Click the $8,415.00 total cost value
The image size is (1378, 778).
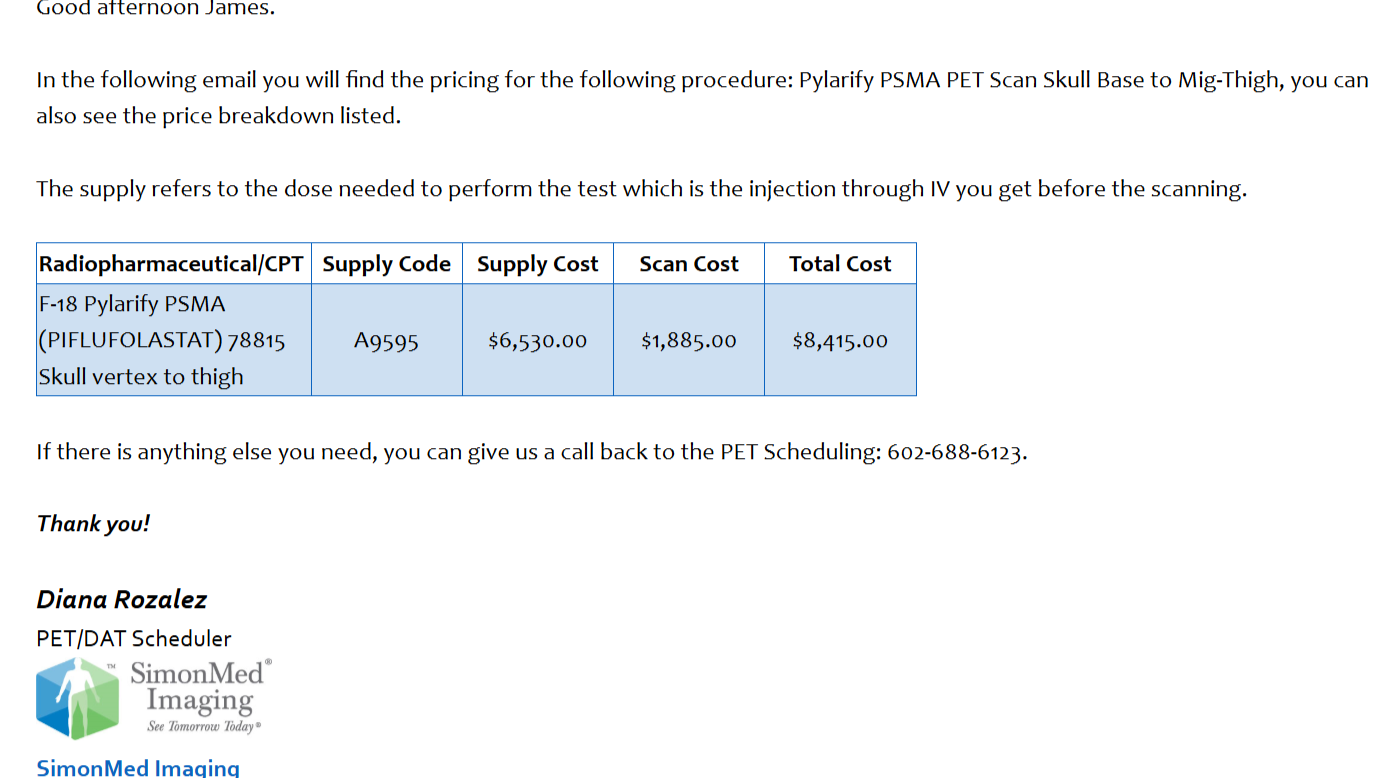(840, 340)
